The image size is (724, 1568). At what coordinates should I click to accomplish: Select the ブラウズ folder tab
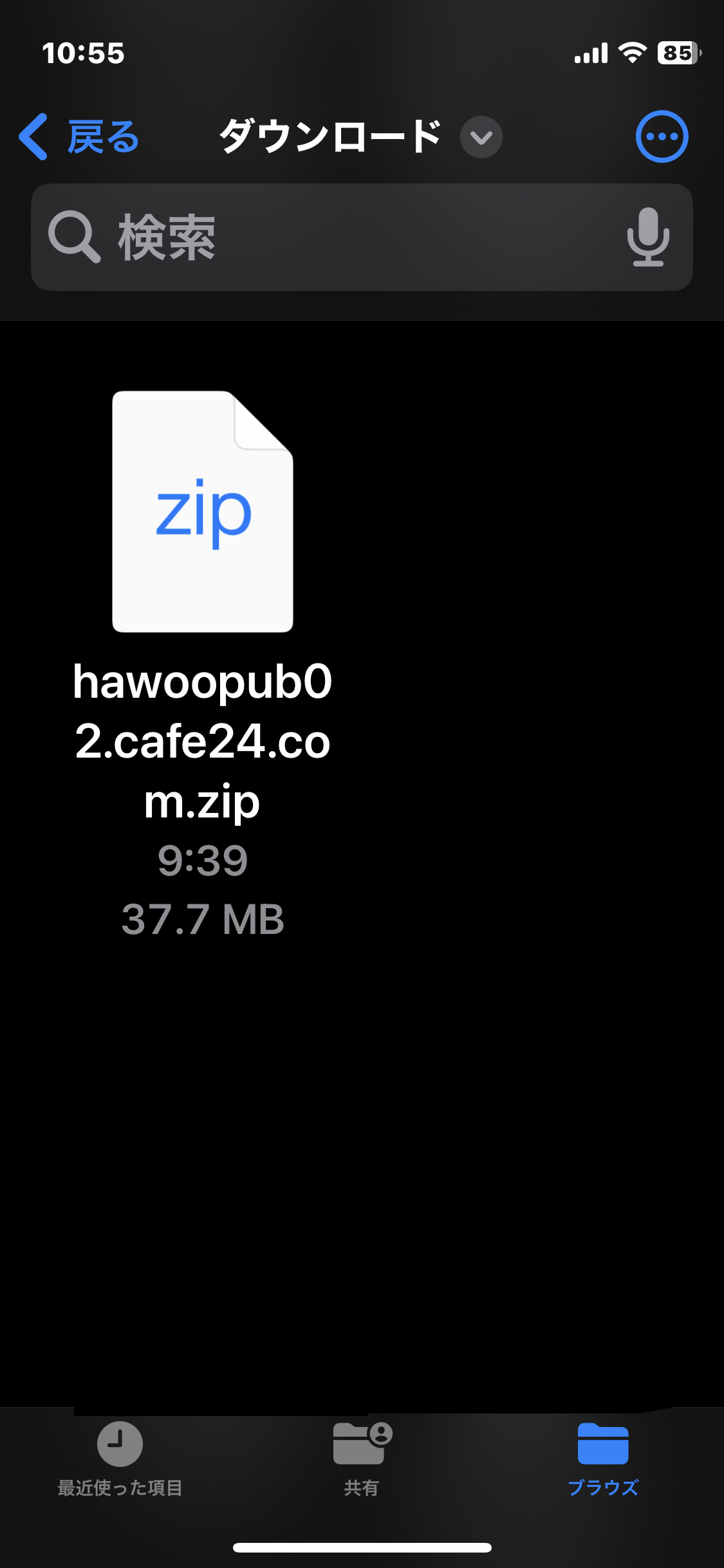tap(603, 1459)
